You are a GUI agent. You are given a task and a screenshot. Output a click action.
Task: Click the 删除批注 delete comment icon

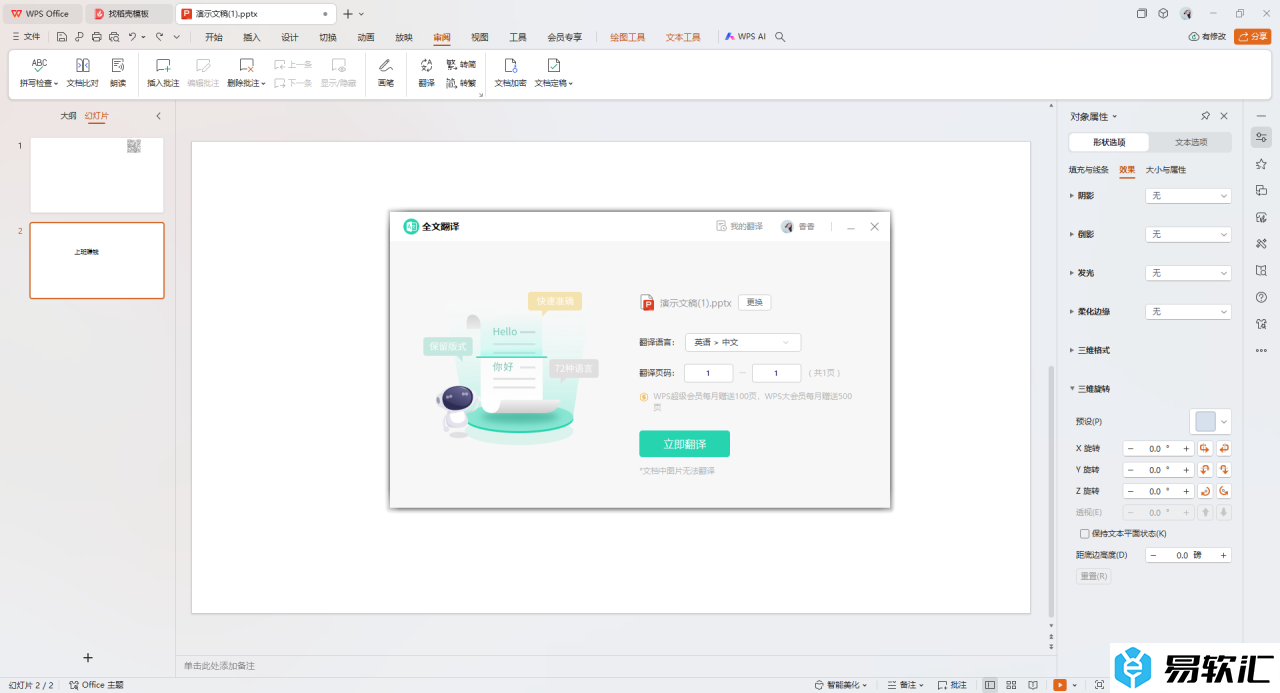point(246,65)
